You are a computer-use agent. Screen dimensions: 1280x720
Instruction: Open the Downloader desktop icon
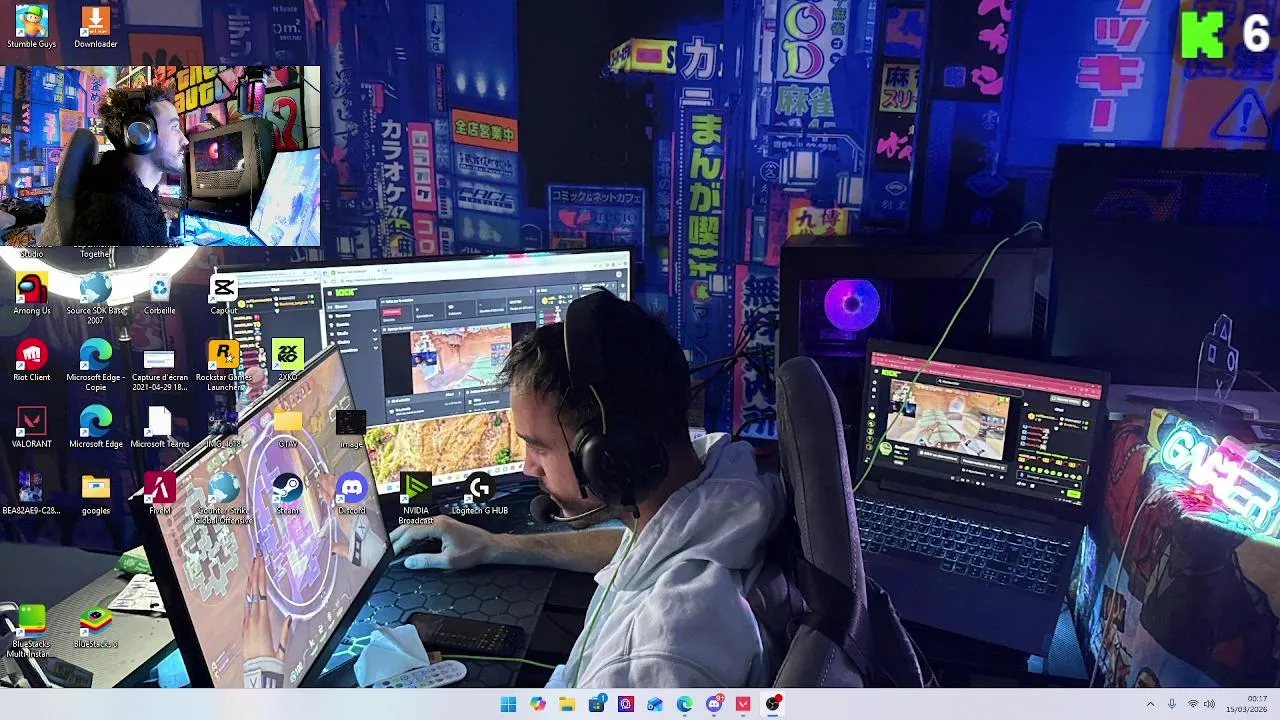[x=96, y=27]
